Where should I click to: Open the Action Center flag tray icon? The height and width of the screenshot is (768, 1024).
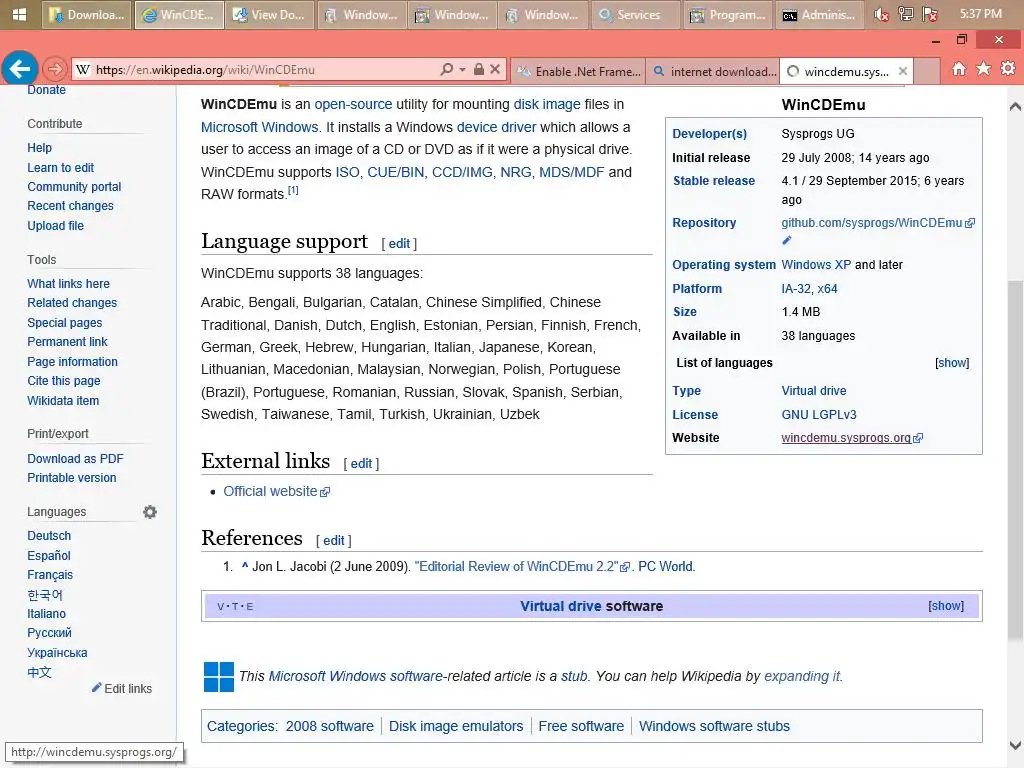click(x=930, y=14)
